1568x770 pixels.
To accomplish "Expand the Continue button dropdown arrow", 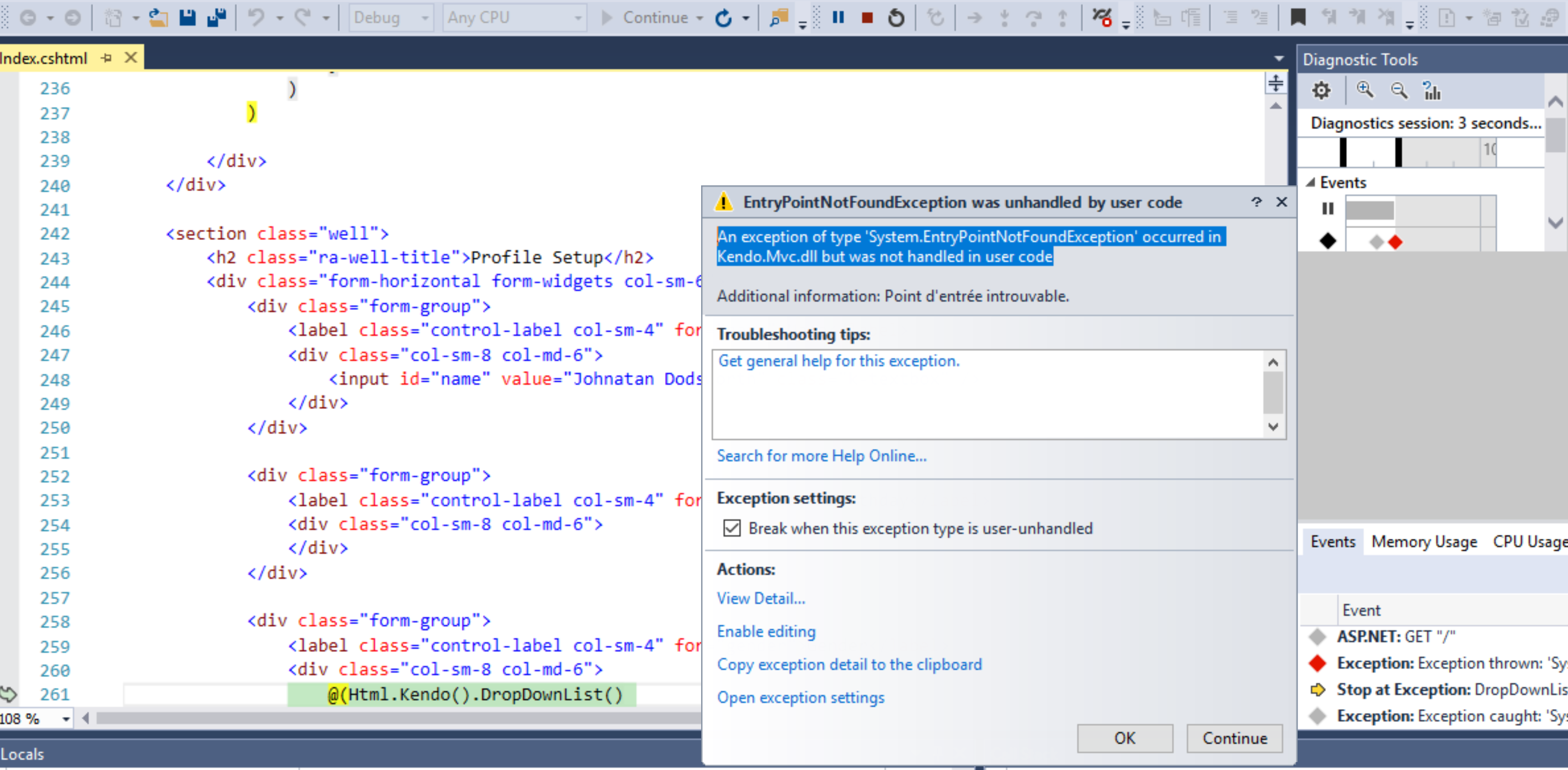I will [700, 18].
